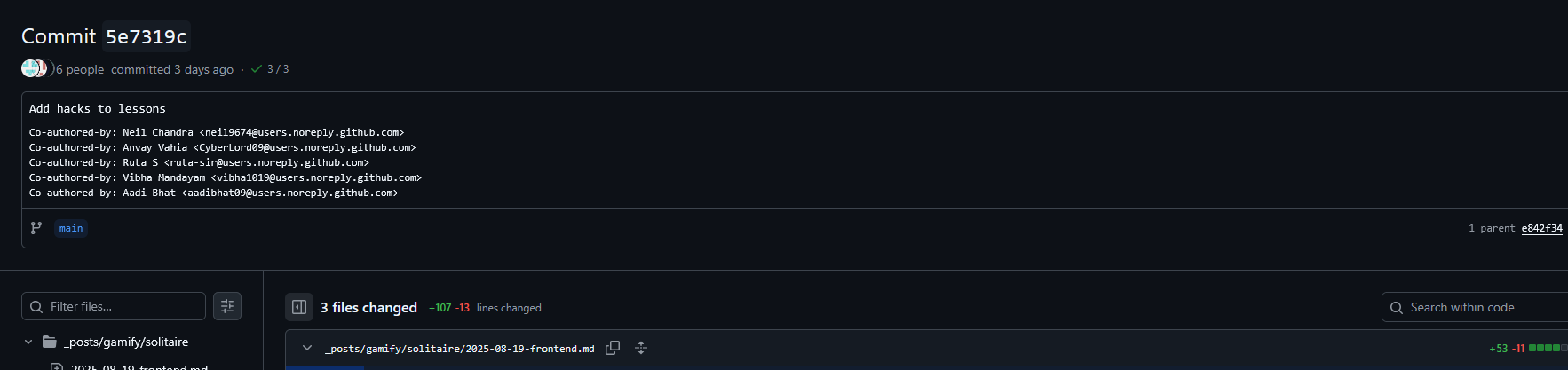Click the commit hash 5e7319c

[147, 36]
